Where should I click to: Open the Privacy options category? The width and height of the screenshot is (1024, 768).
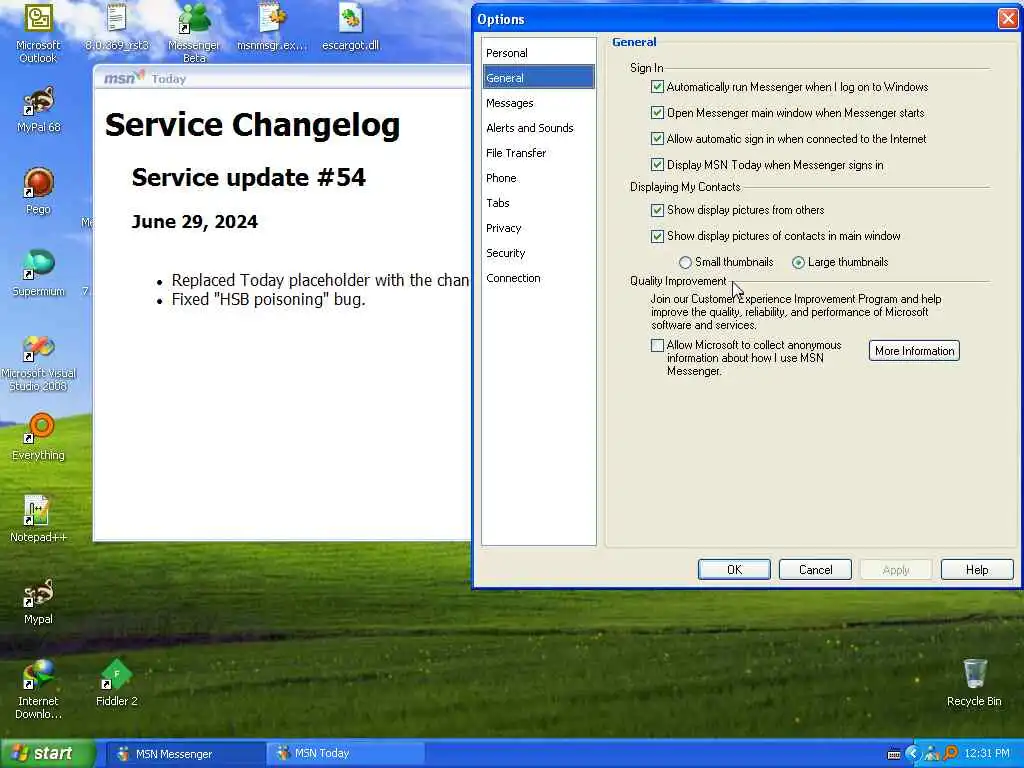[x=539, y=228]
